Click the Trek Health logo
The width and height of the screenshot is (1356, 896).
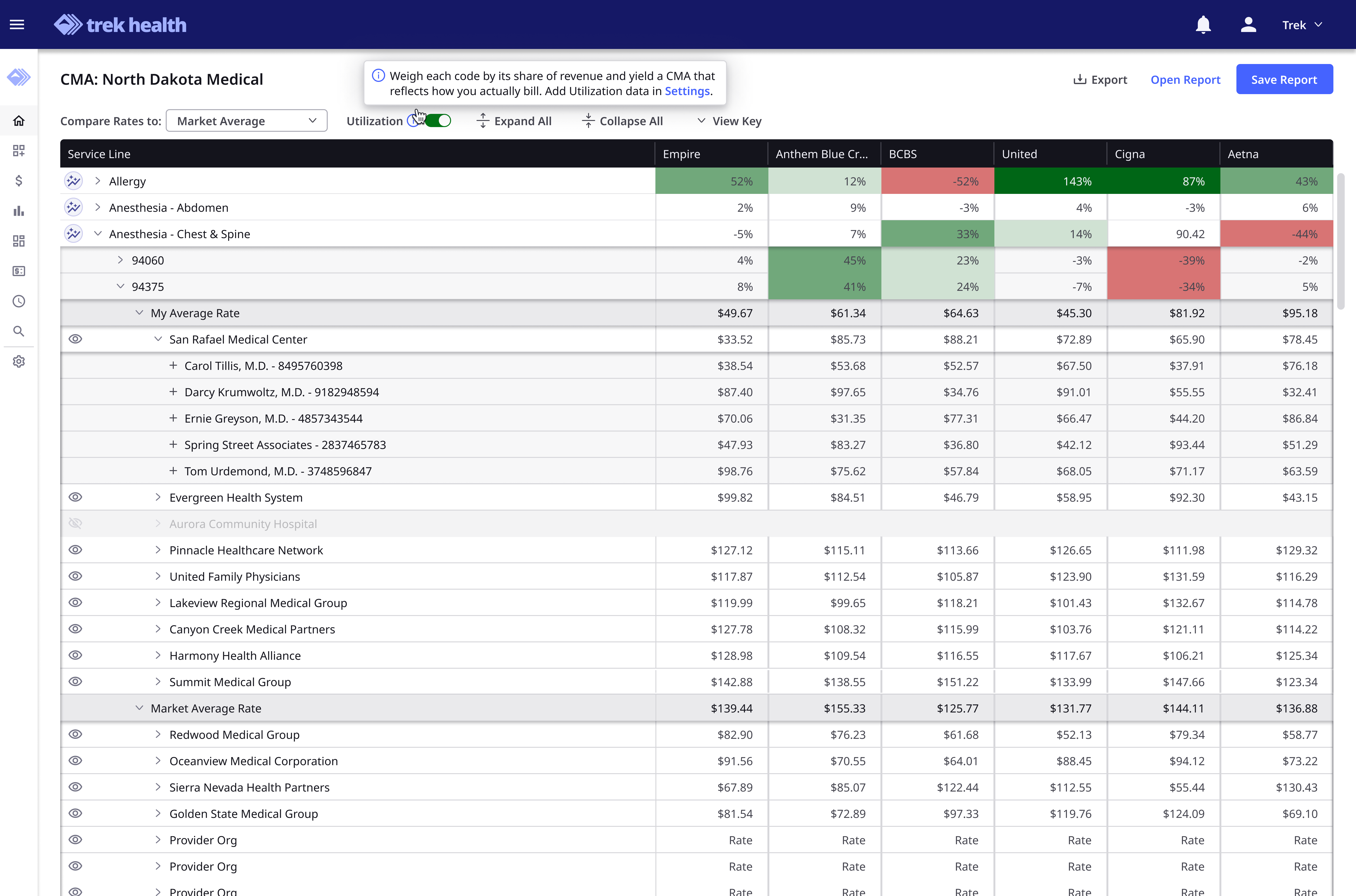click(120, 24)
